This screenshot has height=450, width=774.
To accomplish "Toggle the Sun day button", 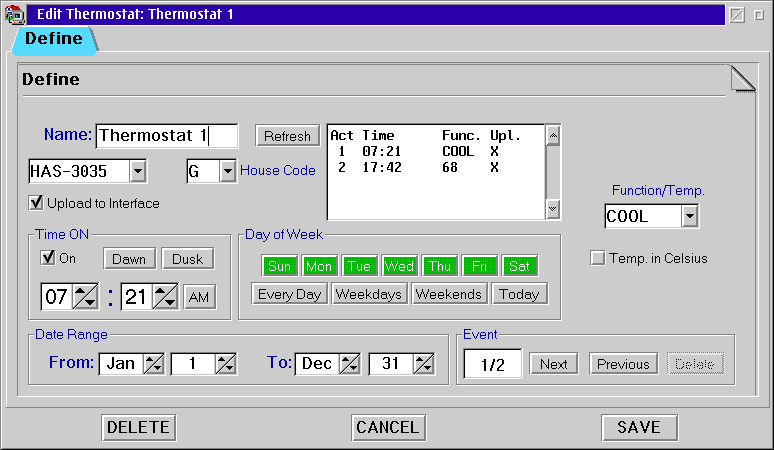I will click(x=279, y=266).
